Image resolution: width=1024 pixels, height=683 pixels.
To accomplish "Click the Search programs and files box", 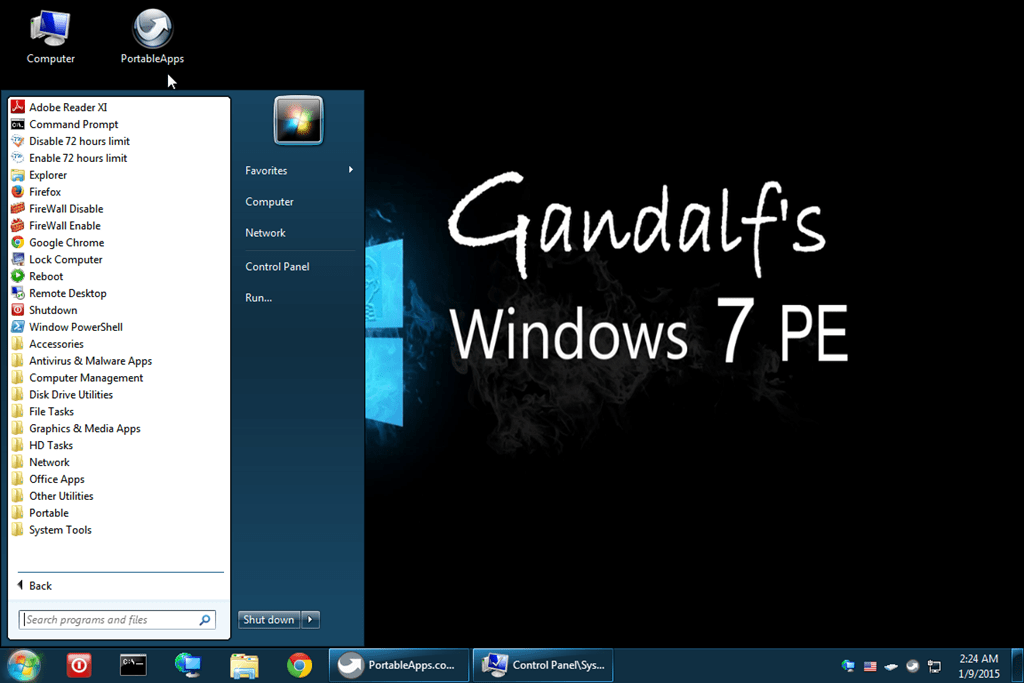I will click(x=117, y=620).
